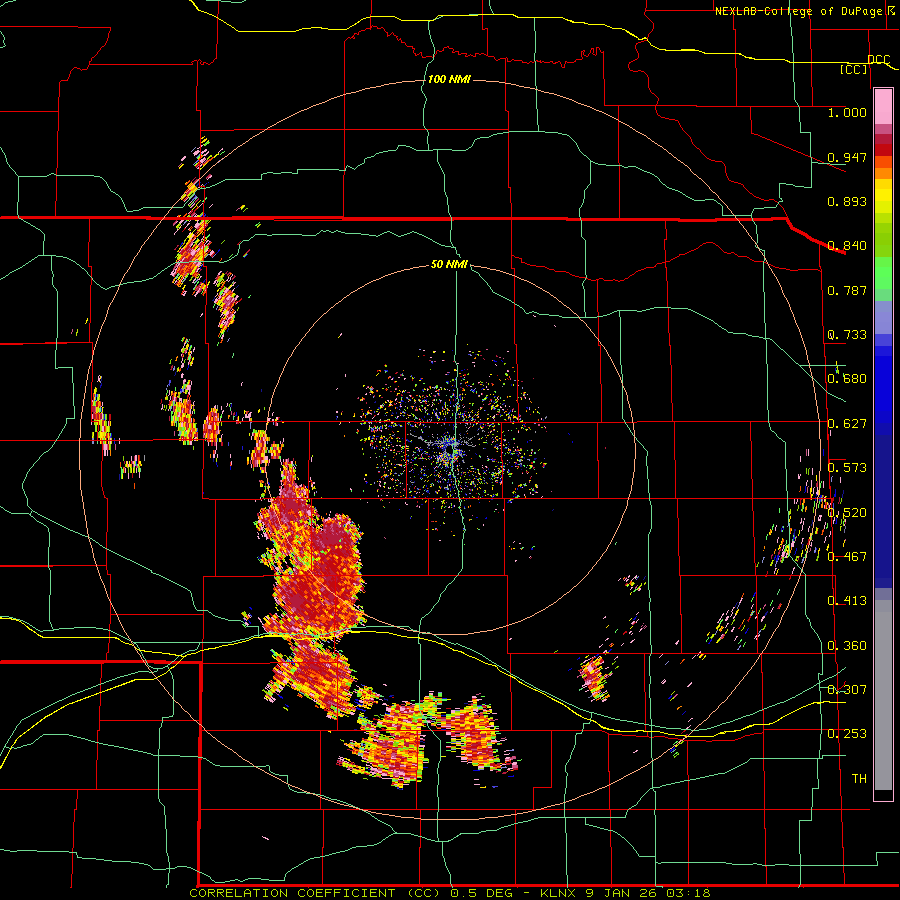Click the 0.573 scale value

847,467
